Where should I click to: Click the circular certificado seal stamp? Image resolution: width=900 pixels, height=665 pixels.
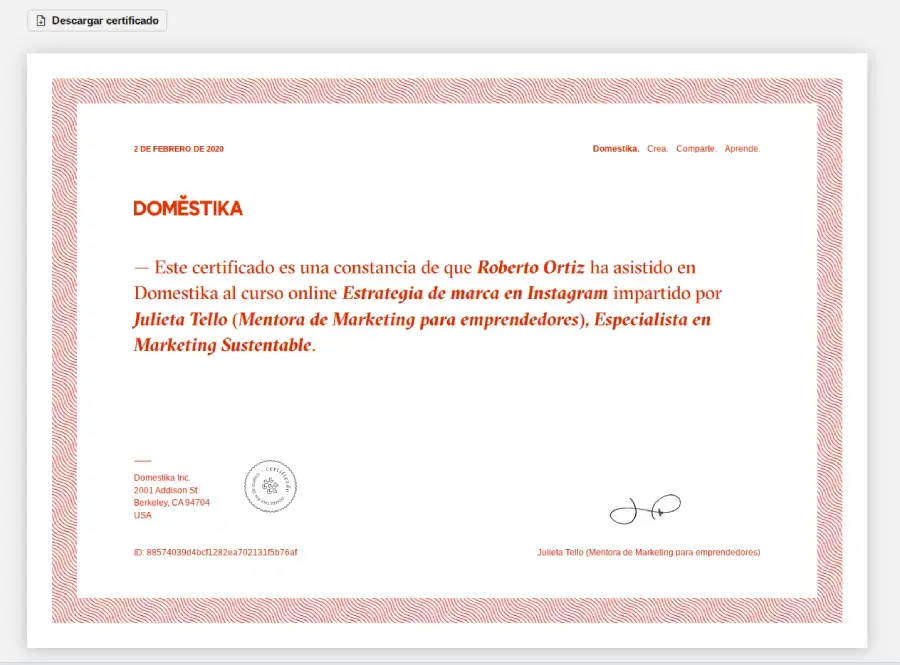tap(270, 486)
